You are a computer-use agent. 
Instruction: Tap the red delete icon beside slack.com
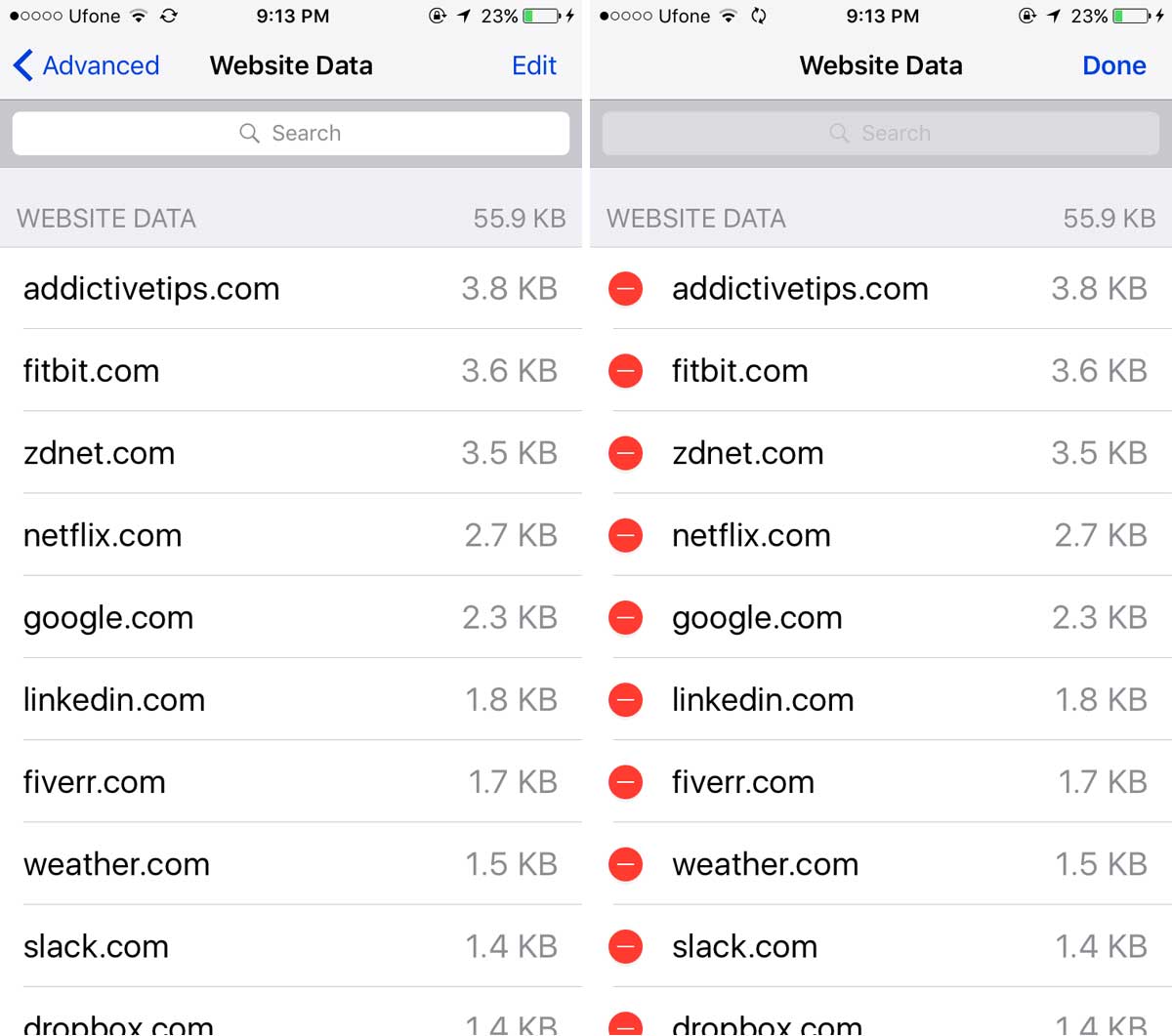click(x=625, y=946)
